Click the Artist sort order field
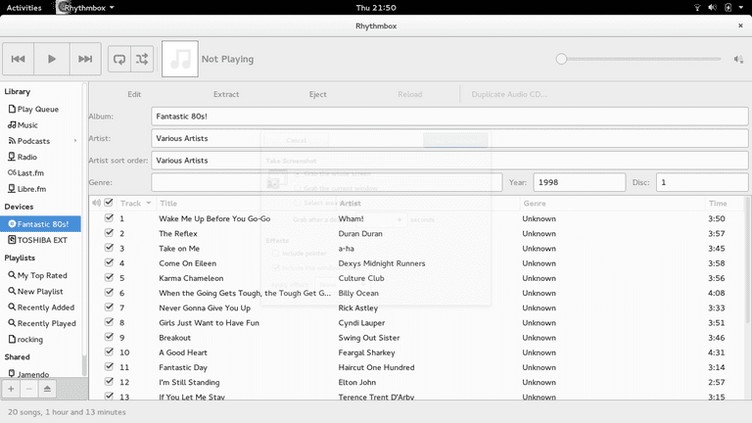 [449, 160]
